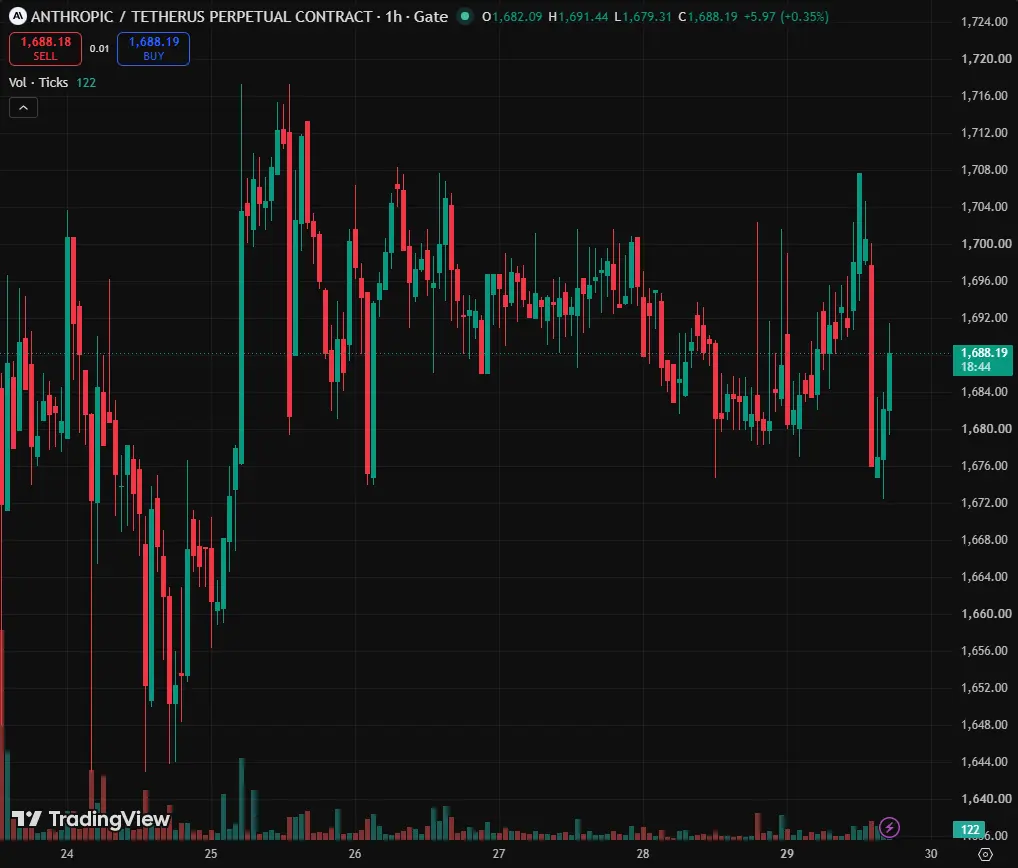Click the red SELL 1,688.18 button
1018x868 pixels.
pyautogui.click(x=45, y=49)
